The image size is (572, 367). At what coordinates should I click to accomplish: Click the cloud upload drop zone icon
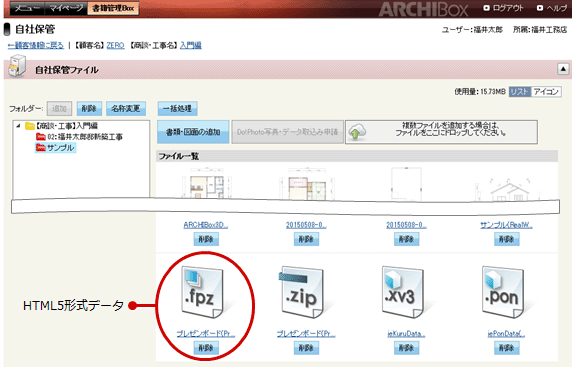(357, 132)
